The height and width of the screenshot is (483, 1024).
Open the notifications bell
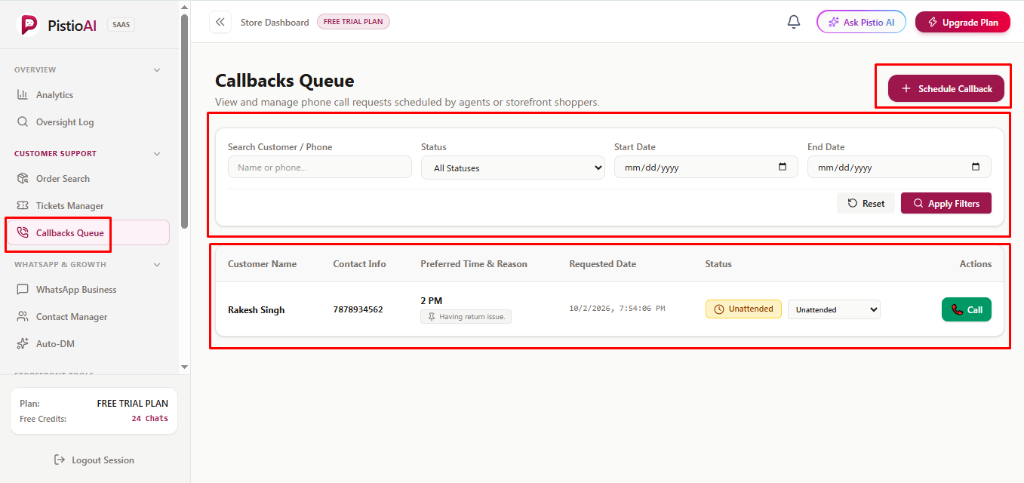click(793, 22)
